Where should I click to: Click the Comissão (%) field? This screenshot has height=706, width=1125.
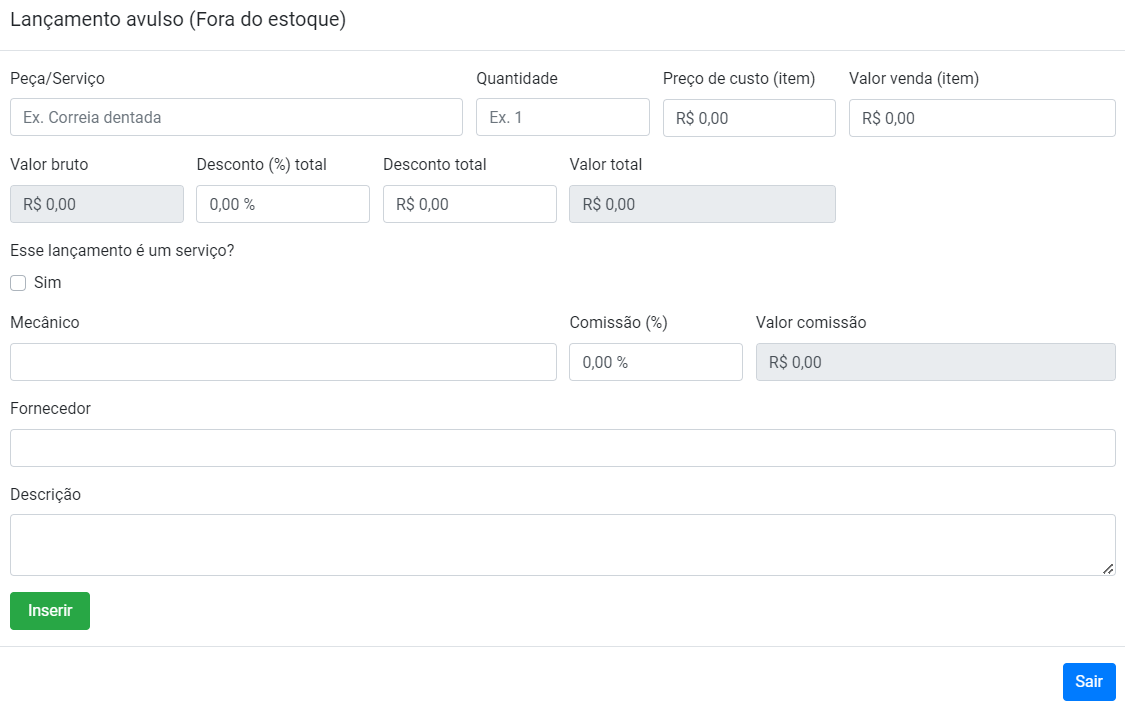pos(655,362)
